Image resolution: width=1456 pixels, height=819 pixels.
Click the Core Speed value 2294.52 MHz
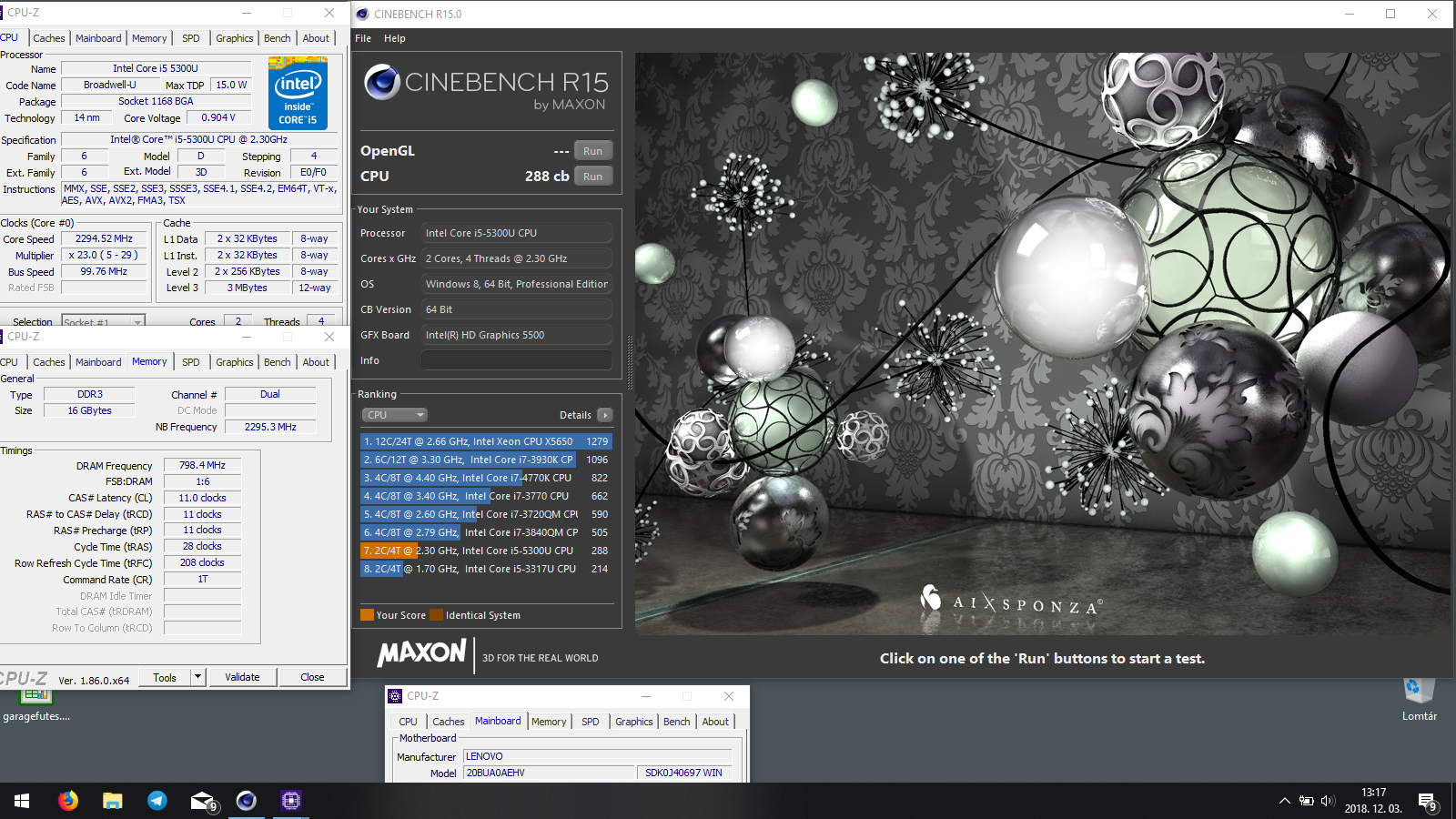tap(104, 238)
